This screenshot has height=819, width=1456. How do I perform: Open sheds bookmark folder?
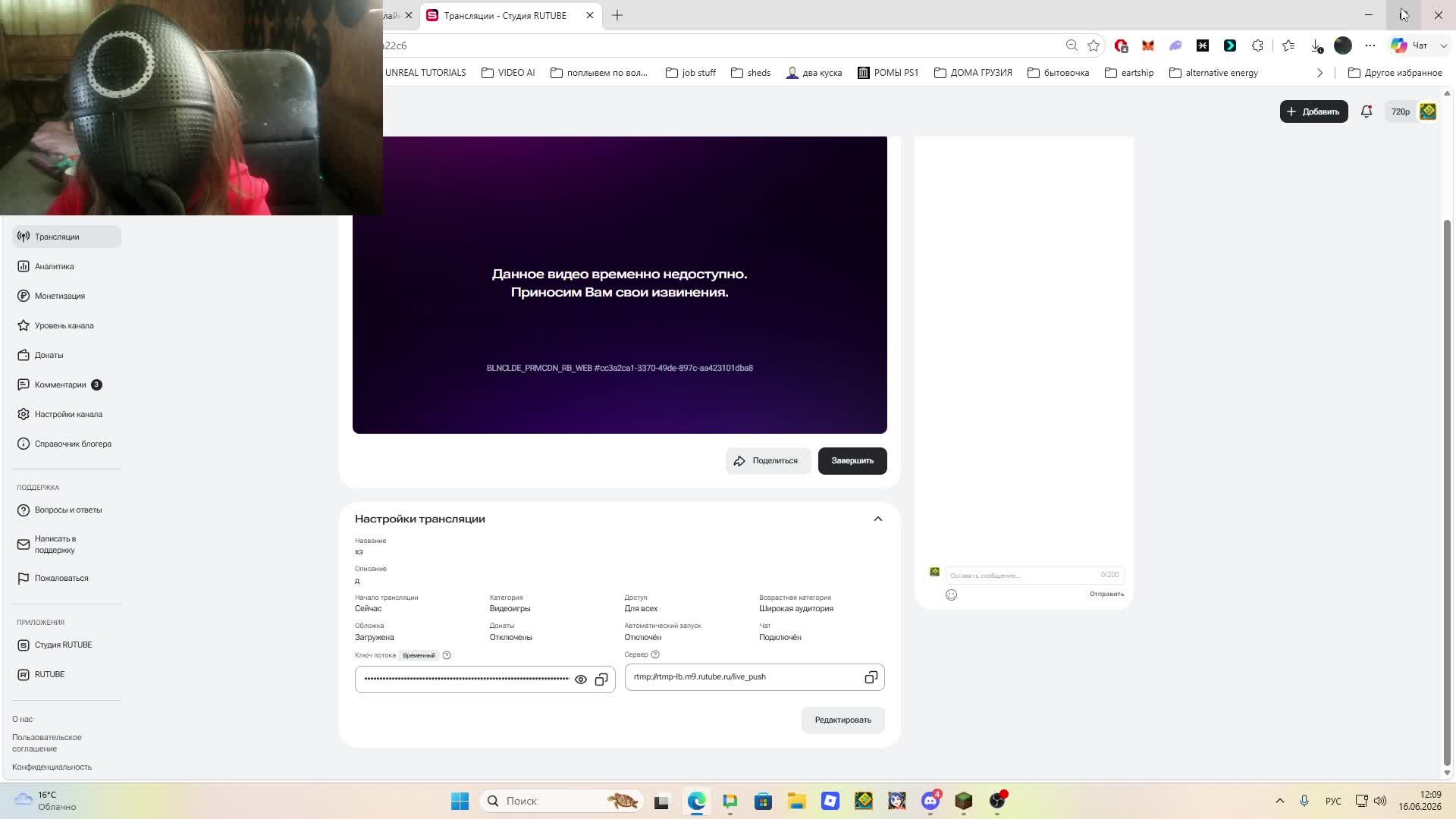[751, 73]
